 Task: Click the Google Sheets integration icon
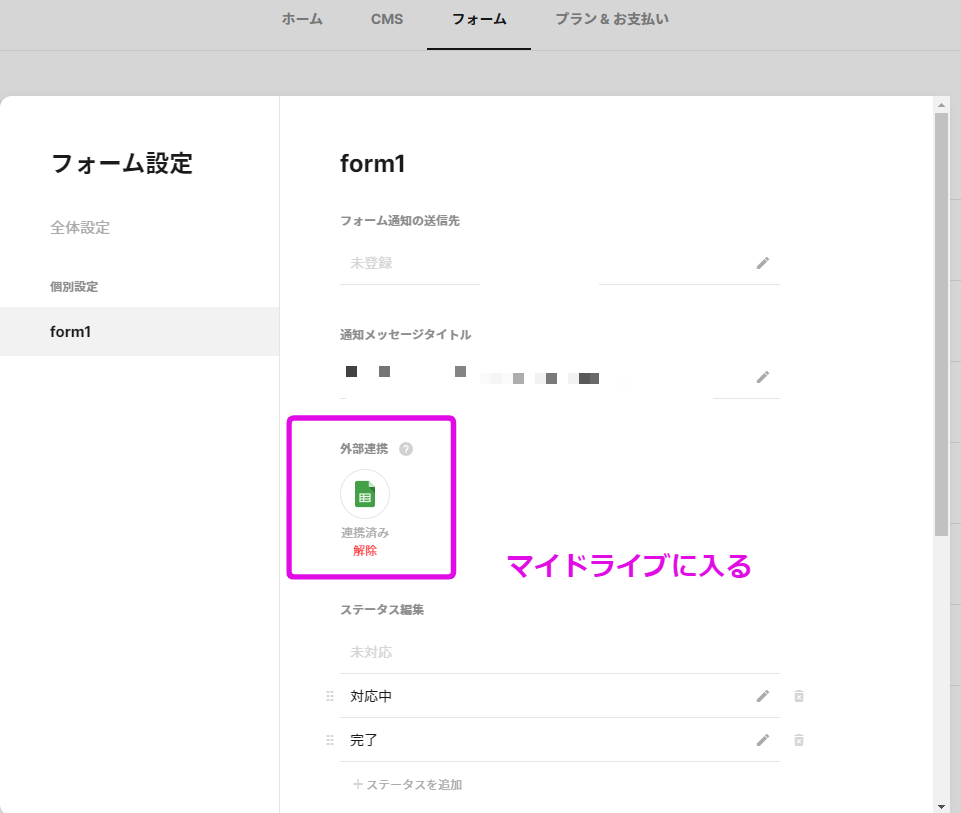365,494
